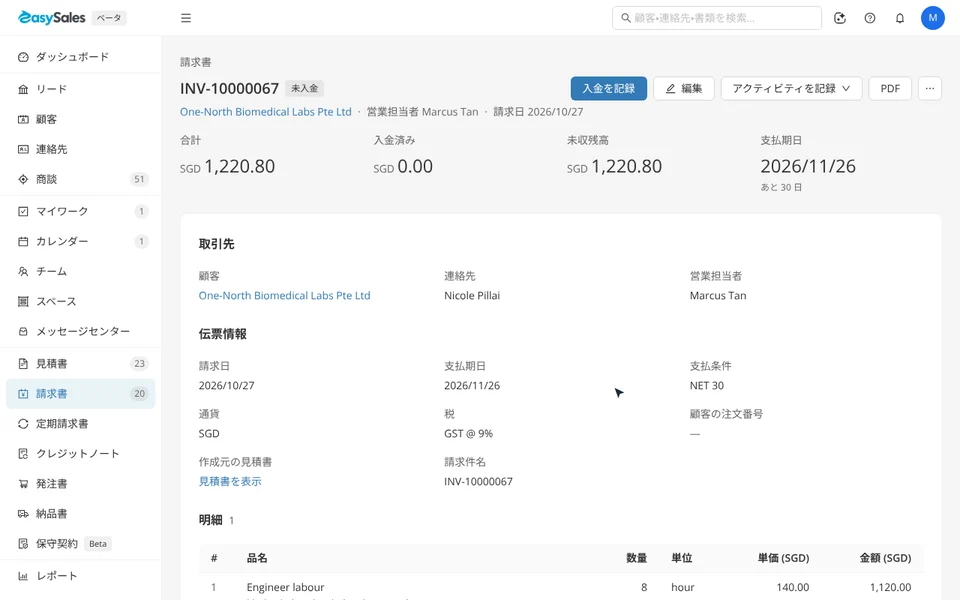Click GST @ 9% tax value
The height and width of the screenshot is (600, 960).
click(468, 433)
